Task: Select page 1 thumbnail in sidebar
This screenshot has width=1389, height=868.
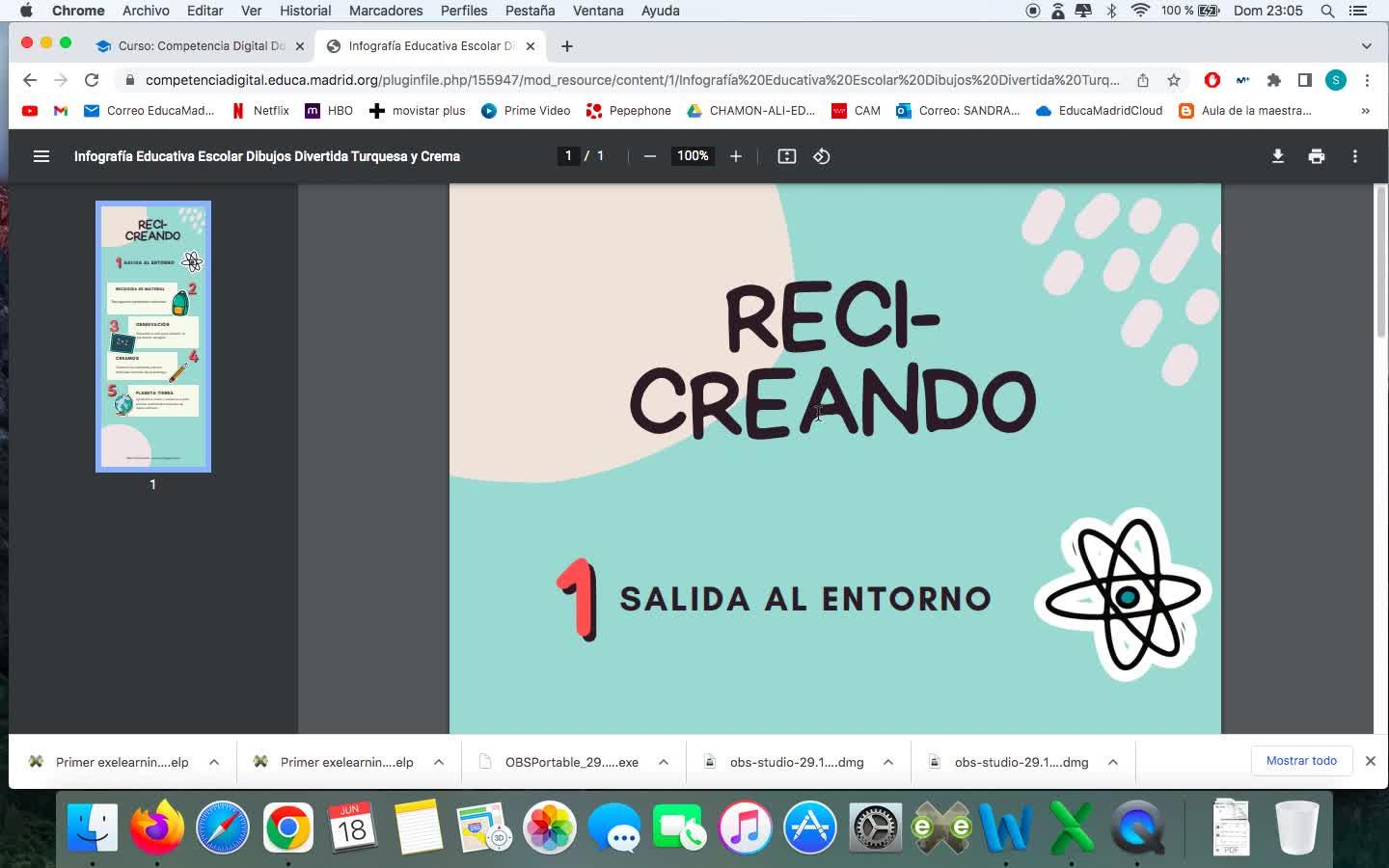Action: tap(153, 337)
